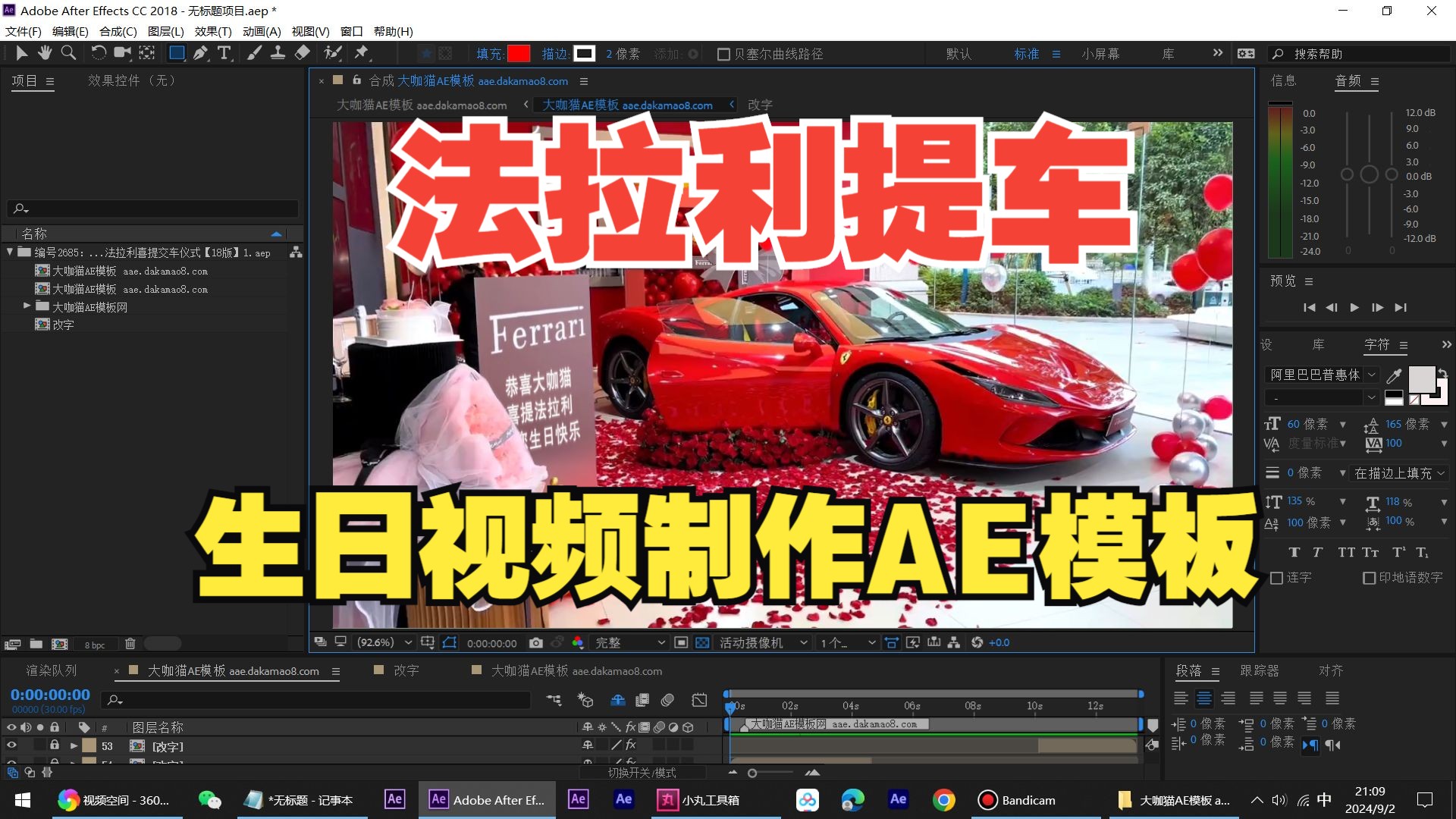This screenshot has width=1456, height=819.
Task: Toggle transparency grid in viewer
Action: point(702,642)
